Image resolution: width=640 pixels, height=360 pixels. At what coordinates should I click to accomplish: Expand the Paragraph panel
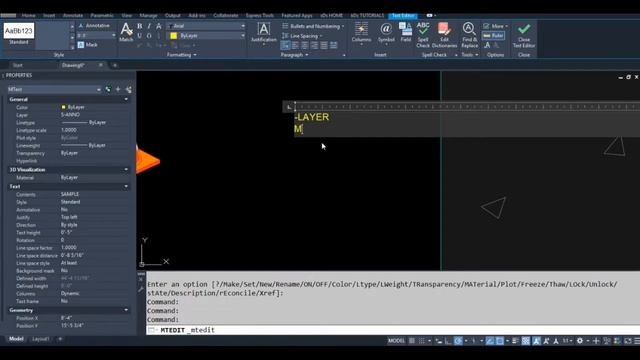294,55
